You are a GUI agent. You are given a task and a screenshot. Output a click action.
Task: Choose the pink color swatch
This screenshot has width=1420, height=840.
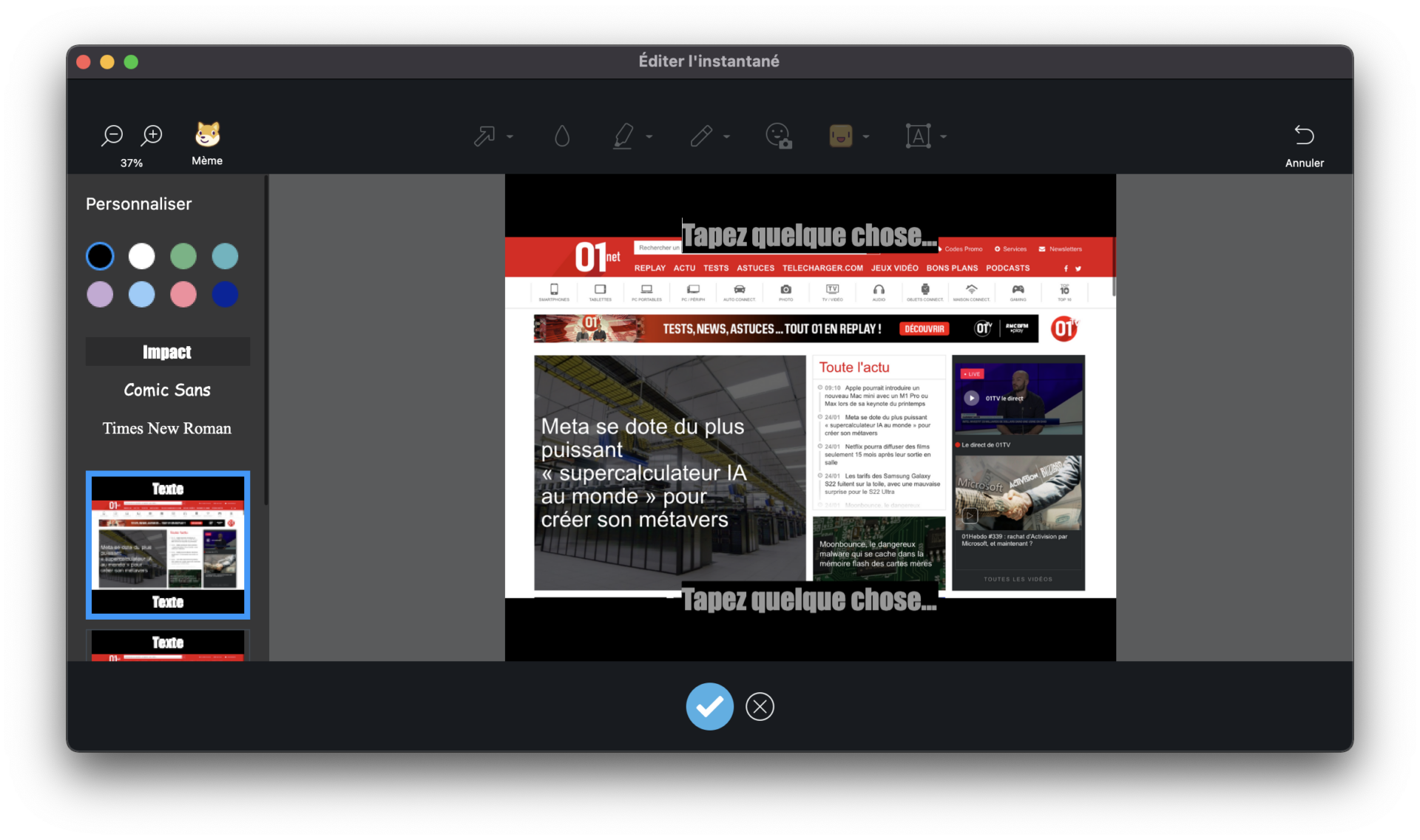(183, 294)
